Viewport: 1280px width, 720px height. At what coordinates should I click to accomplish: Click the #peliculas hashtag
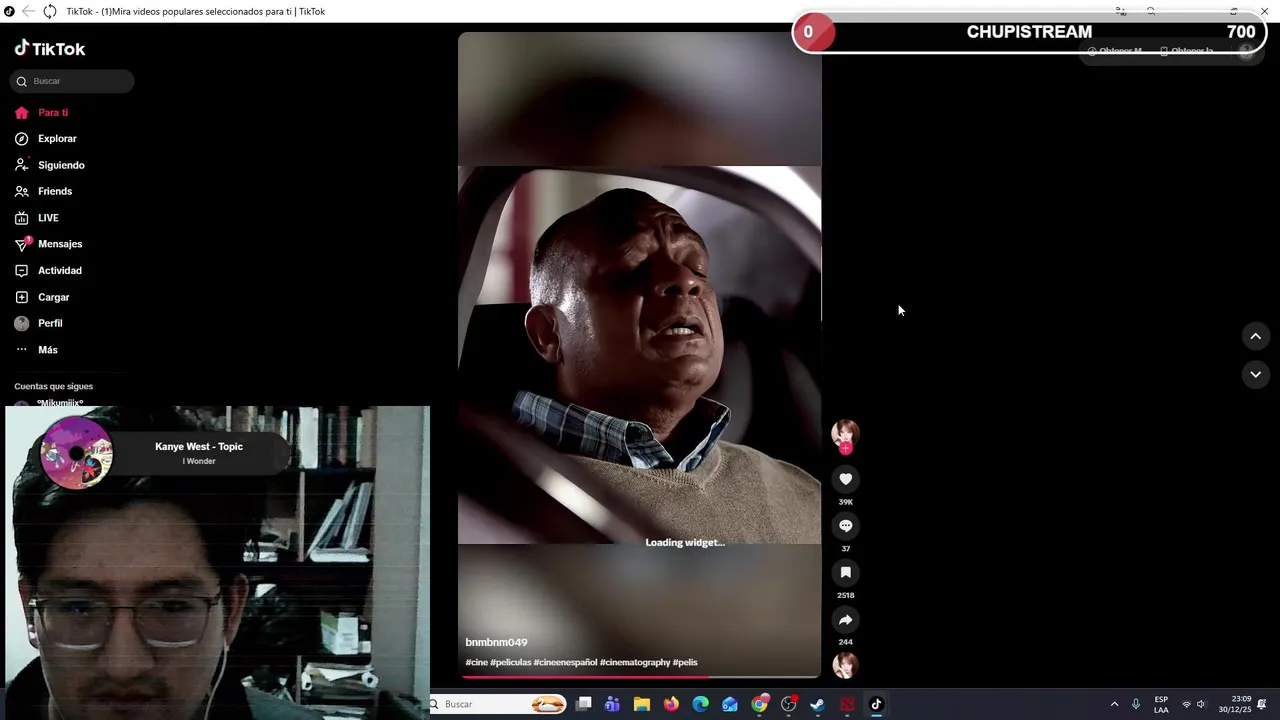click(510, 662)
